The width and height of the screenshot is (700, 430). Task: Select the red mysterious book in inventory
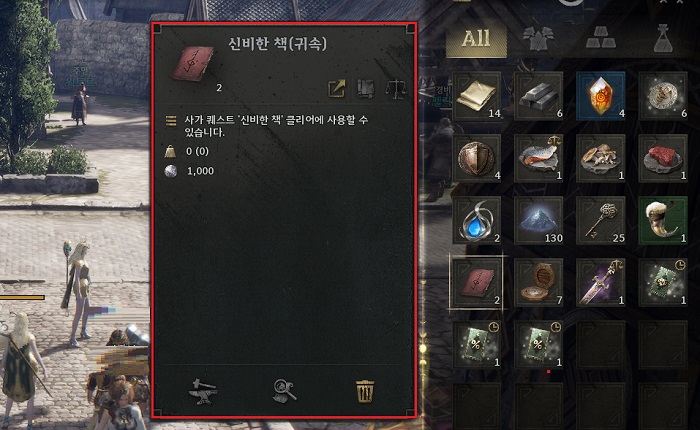[477, 283]
